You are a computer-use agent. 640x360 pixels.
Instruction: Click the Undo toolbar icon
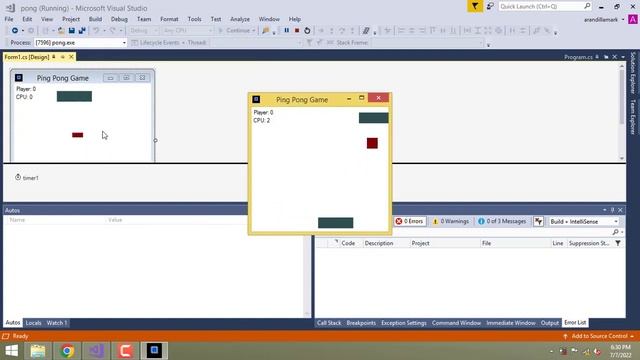[x=96, y=31]
